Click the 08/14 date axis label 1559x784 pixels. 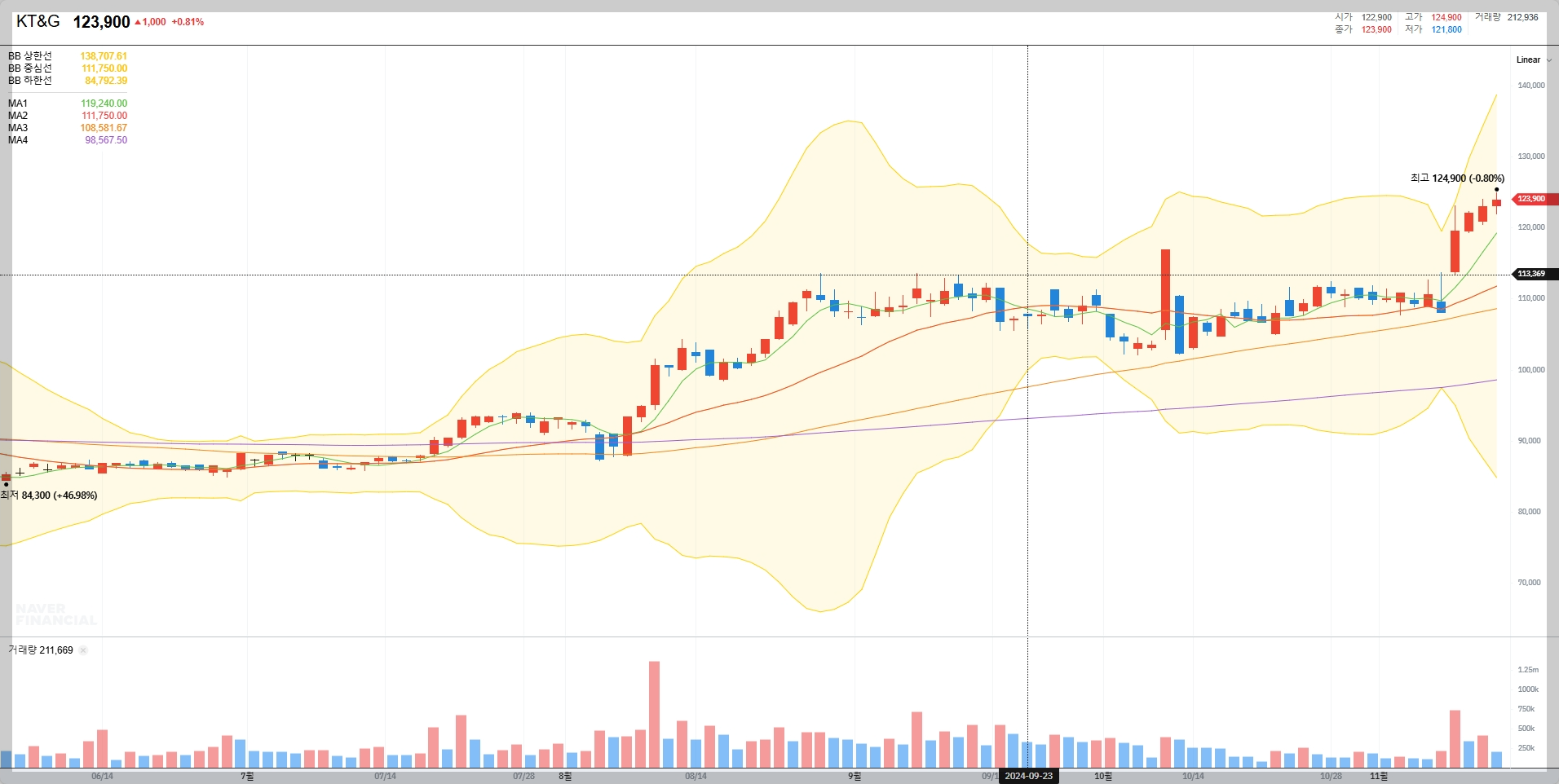696,777
